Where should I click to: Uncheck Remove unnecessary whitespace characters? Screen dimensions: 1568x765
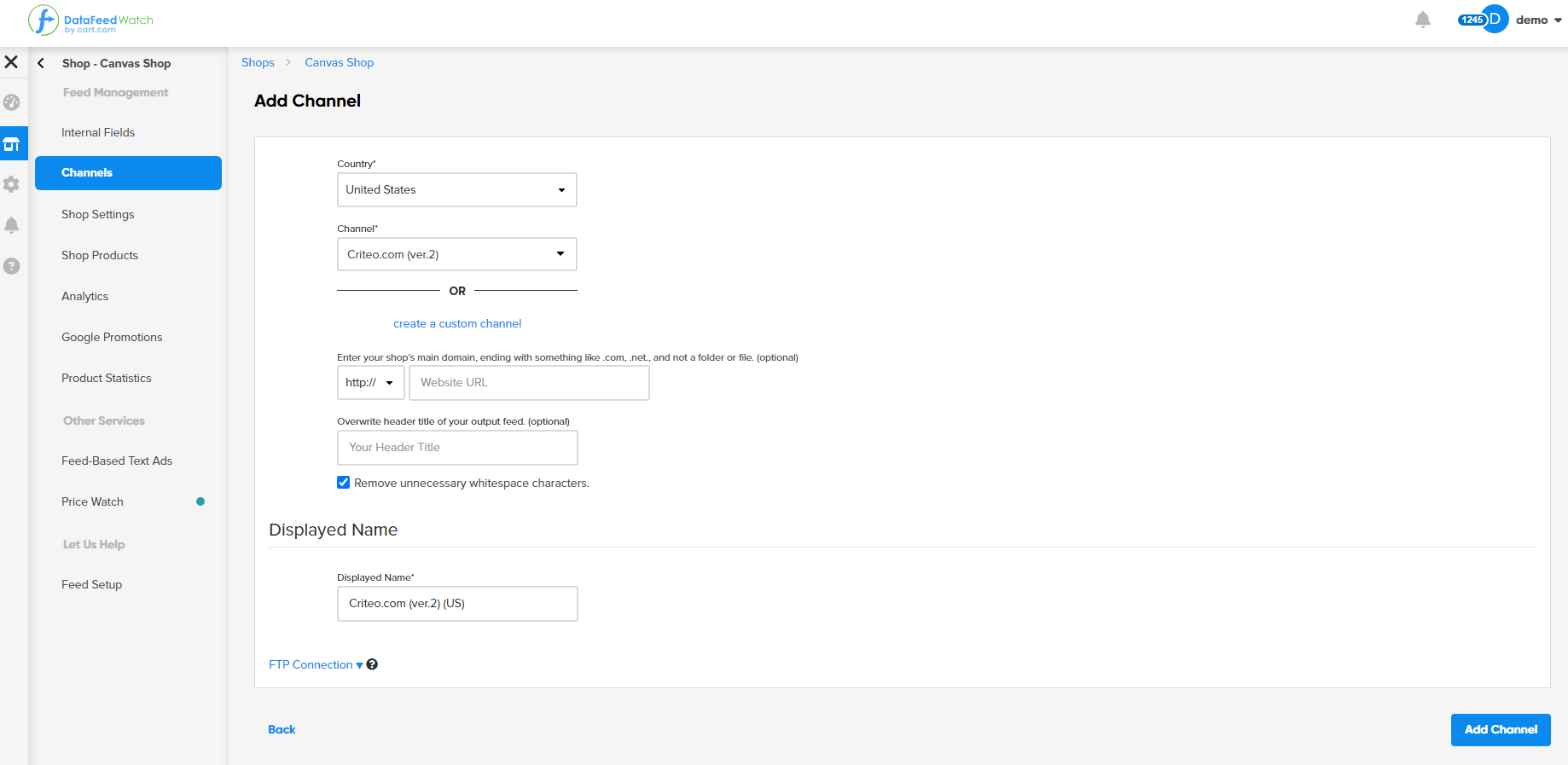point(344,483)
